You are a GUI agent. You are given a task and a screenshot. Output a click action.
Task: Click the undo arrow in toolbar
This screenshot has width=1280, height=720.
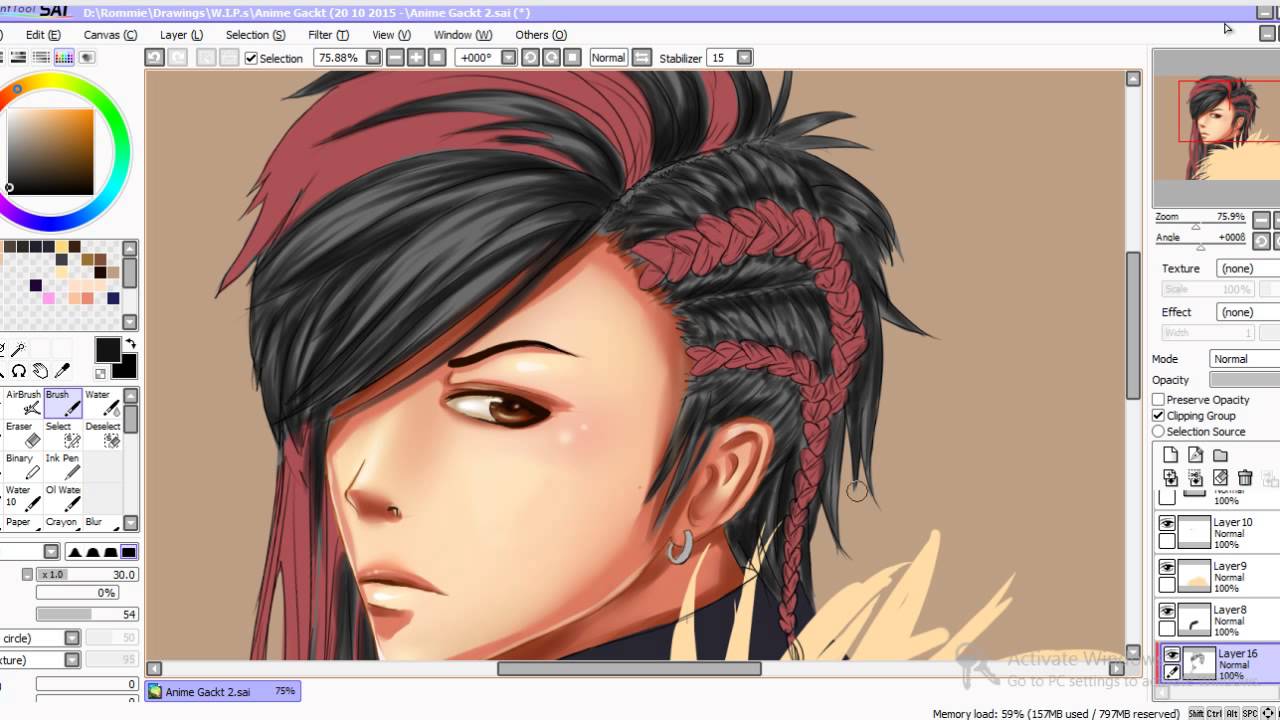(154, 58)
